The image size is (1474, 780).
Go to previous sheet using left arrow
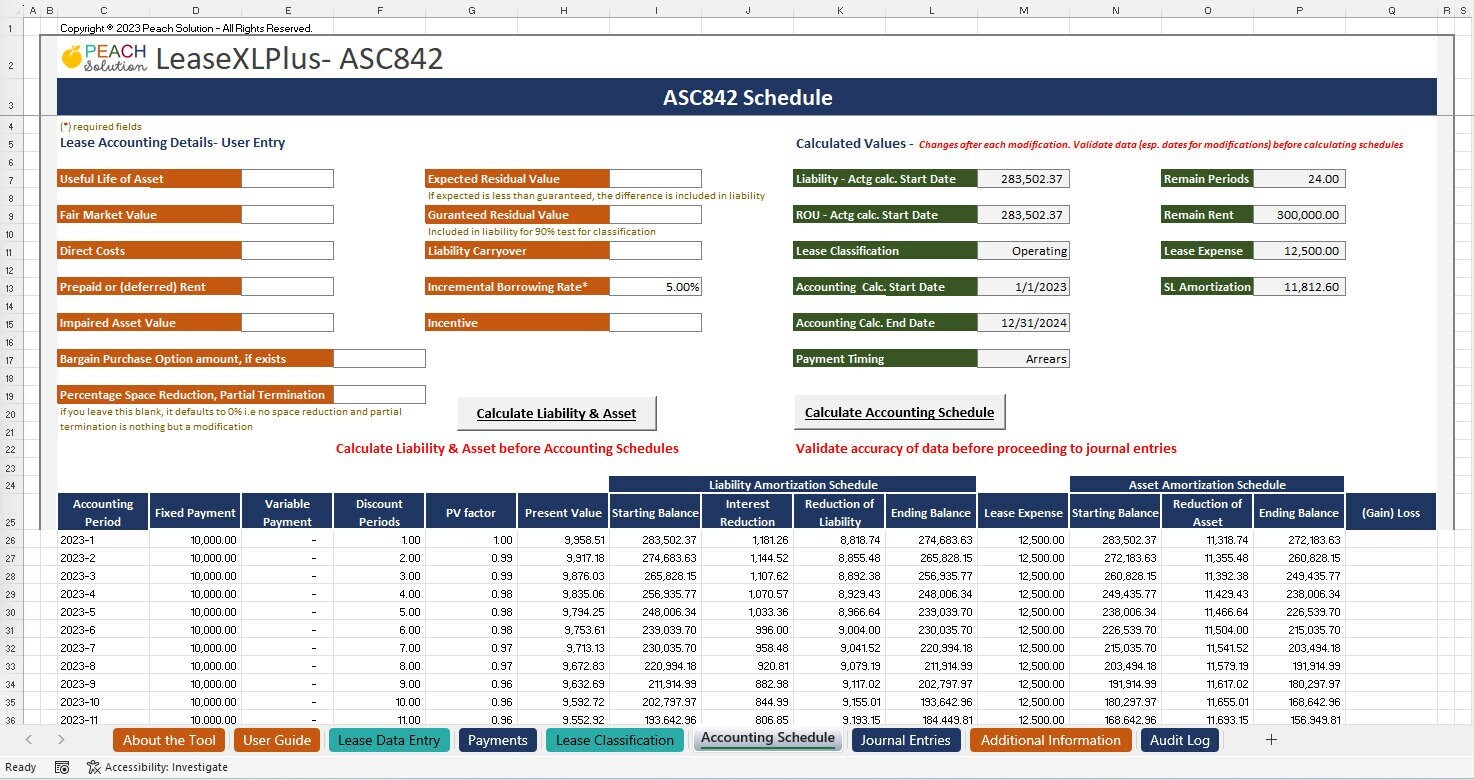(x=28, y=740)
